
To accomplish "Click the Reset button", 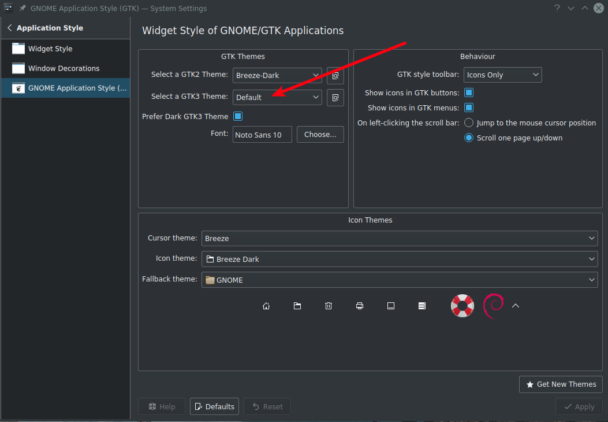I will coord(267,406).
